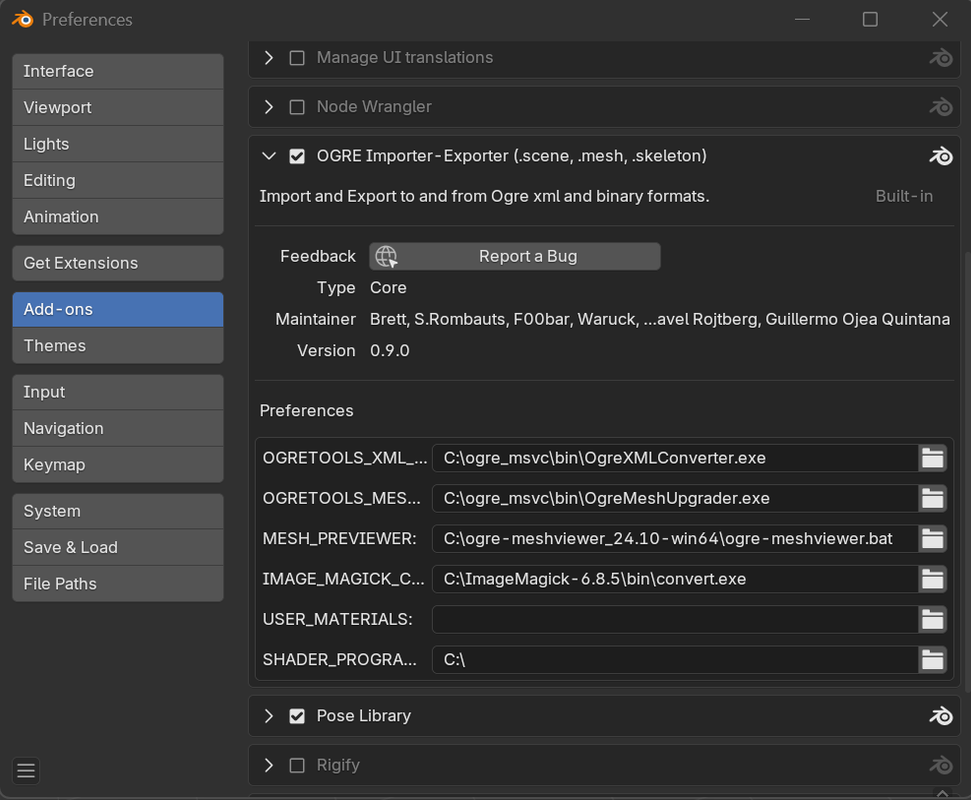Click Blender logo on Manage UI translations row

[941, 58]
